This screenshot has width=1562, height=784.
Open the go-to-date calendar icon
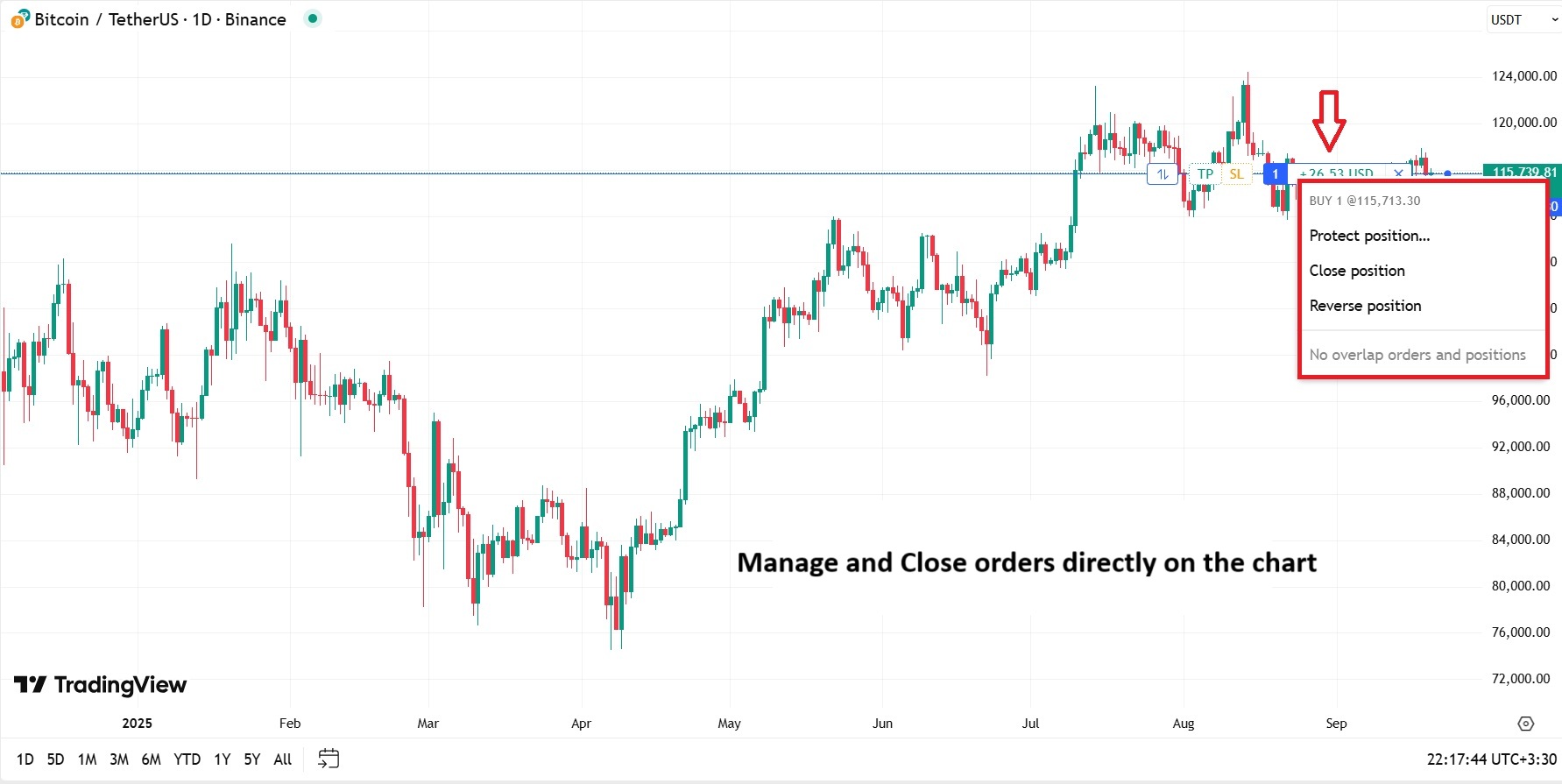(x=328, y=759)
